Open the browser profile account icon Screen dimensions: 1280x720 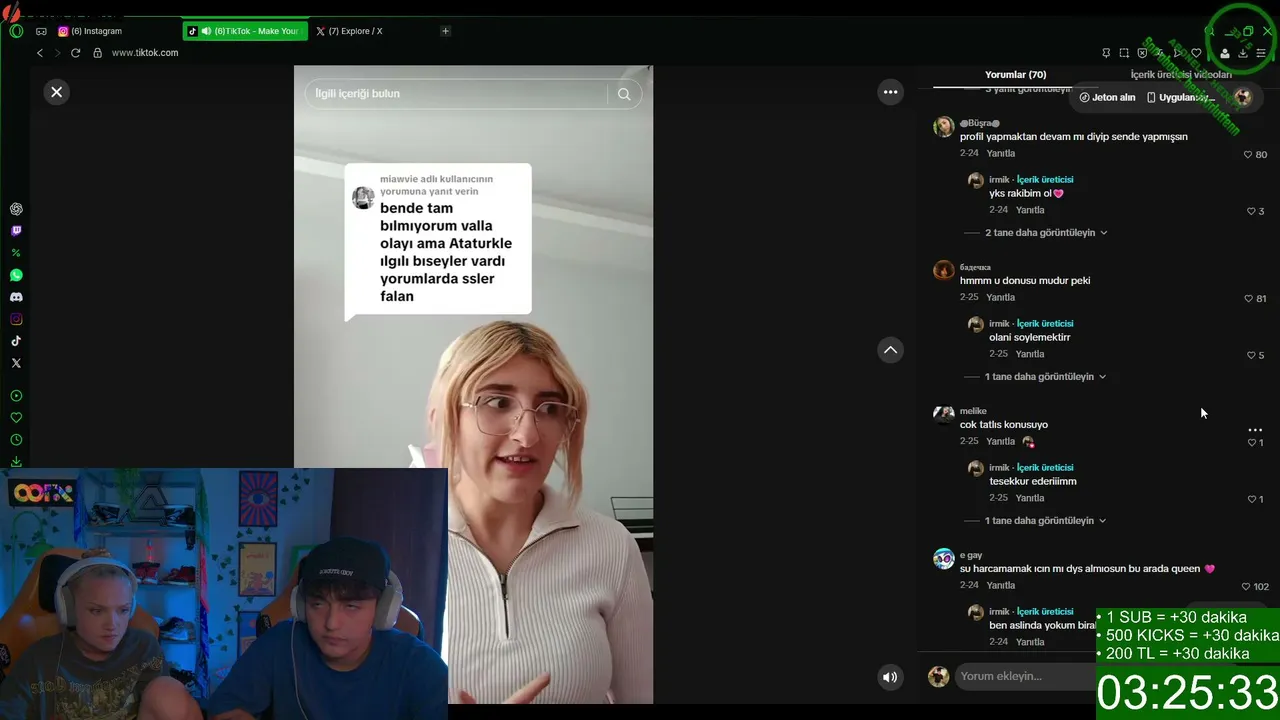tap(1225, 53)
